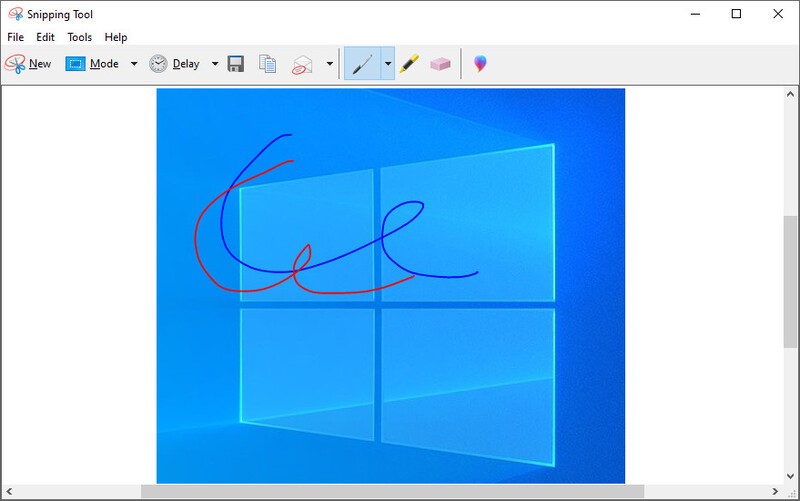
Task: Click the New button label
Action: [x=40, y=64]
